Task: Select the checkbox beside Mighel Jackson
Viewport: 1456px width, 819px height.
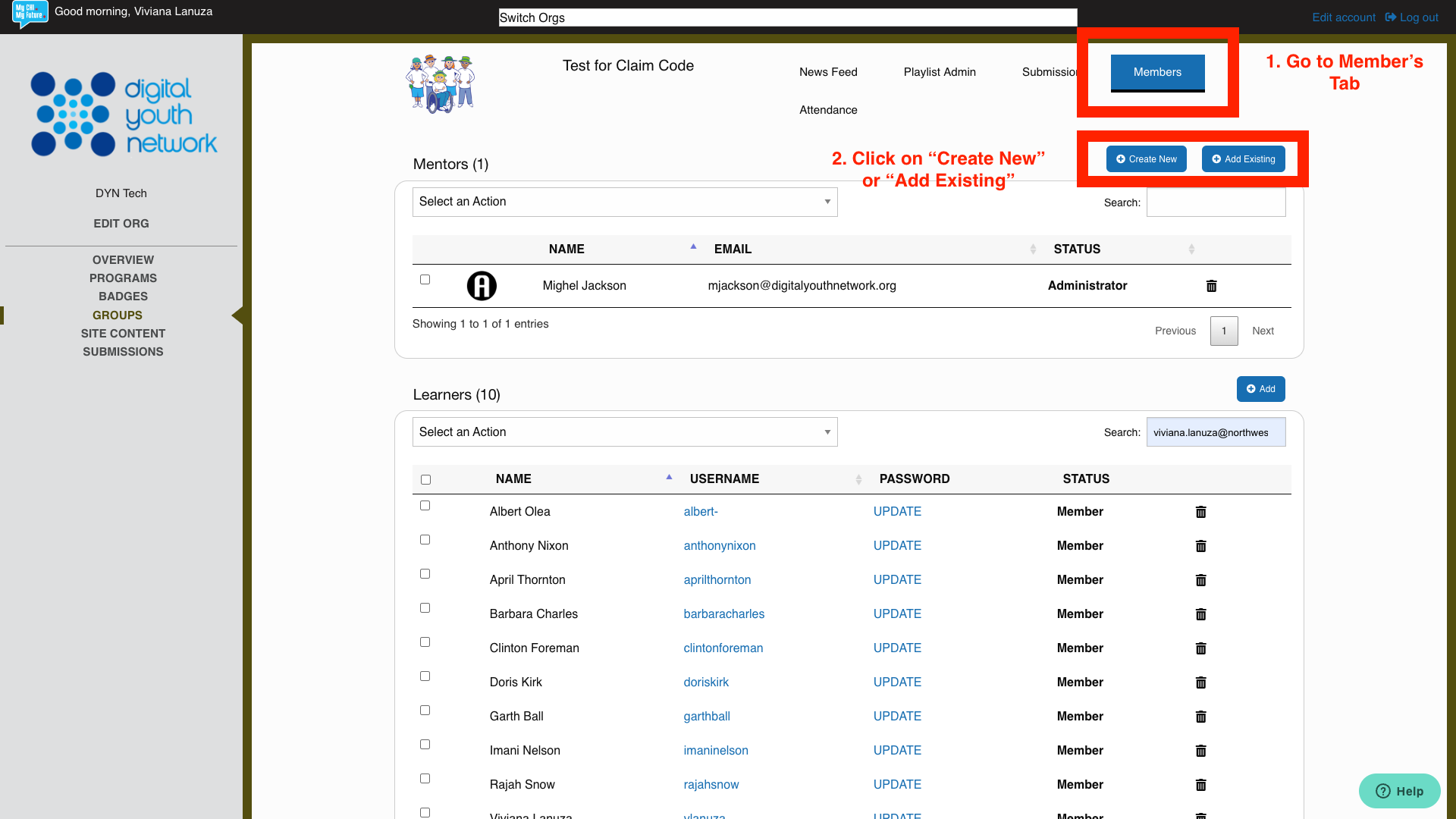Action: [425, 279]
